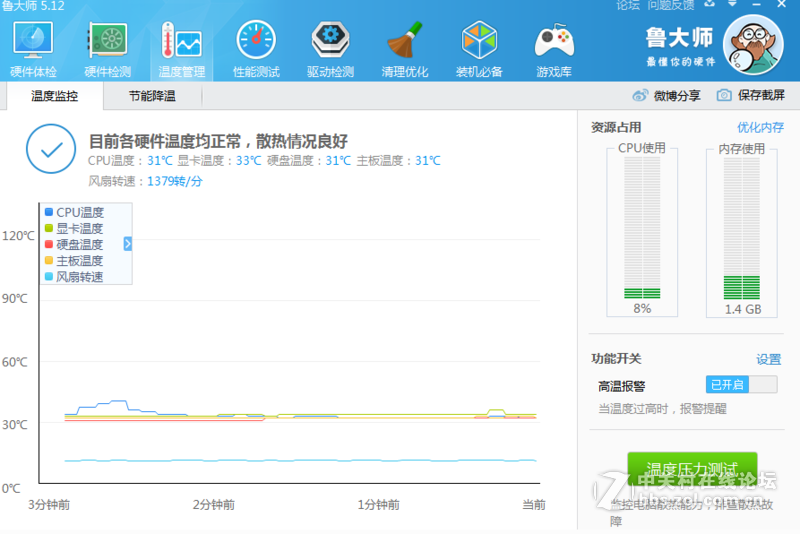
Task: Toggle 显卡温度 legend green swatch
Action: (49, 228)
